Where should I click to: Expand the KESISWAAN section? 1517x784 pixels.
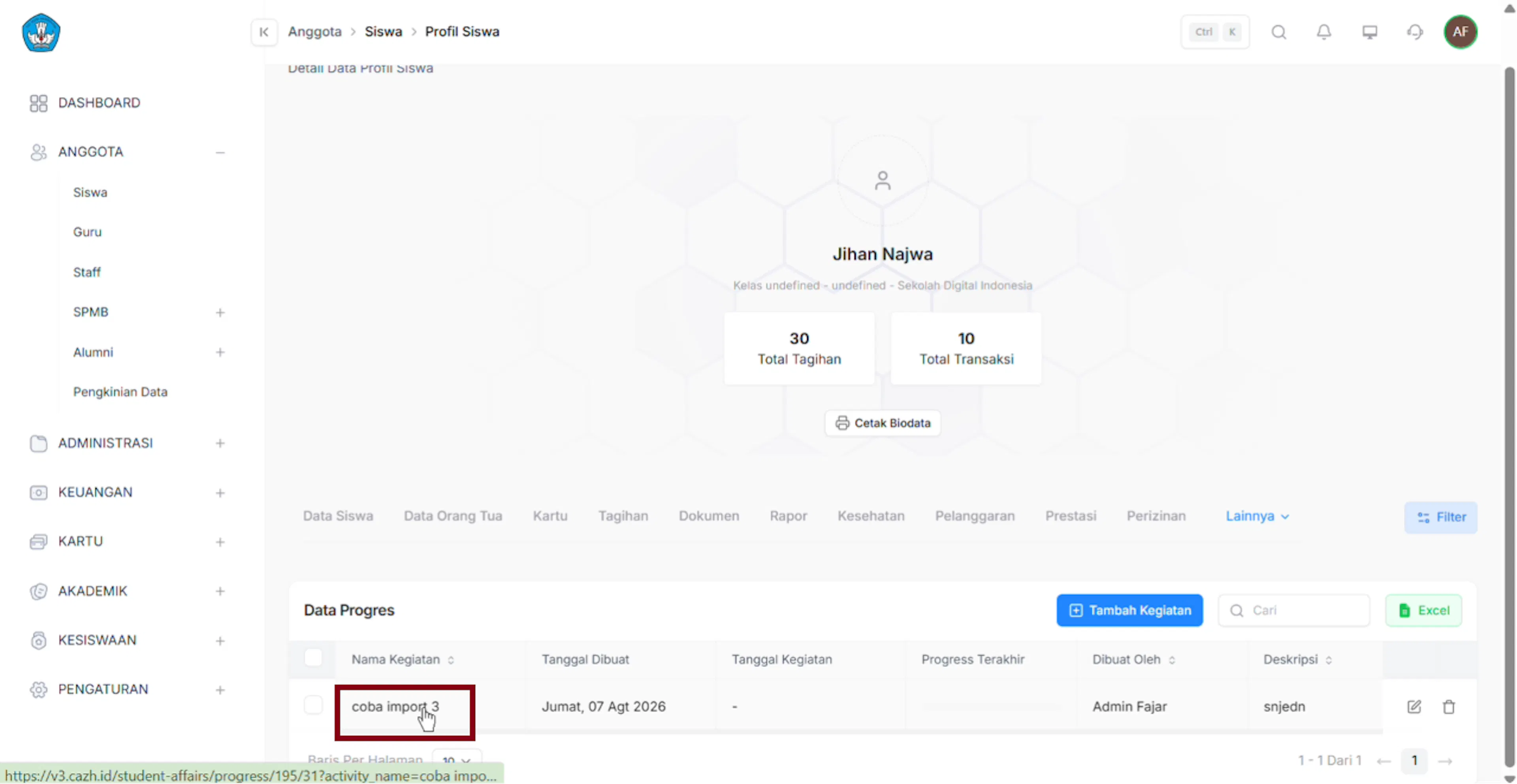(x=220, y=640)
